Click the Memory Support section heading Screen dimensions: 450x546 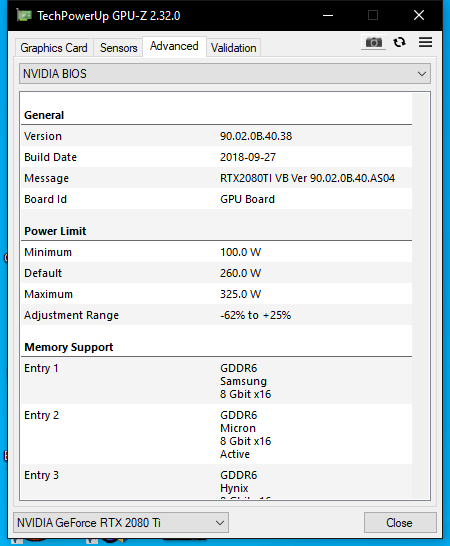pos(69,347)
